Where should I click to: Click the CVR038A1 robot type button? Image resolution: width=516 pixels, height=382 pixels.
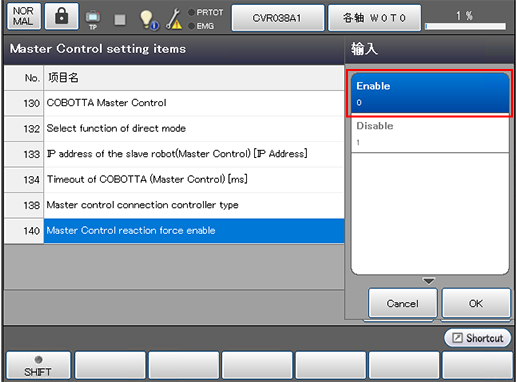[278, 18]
